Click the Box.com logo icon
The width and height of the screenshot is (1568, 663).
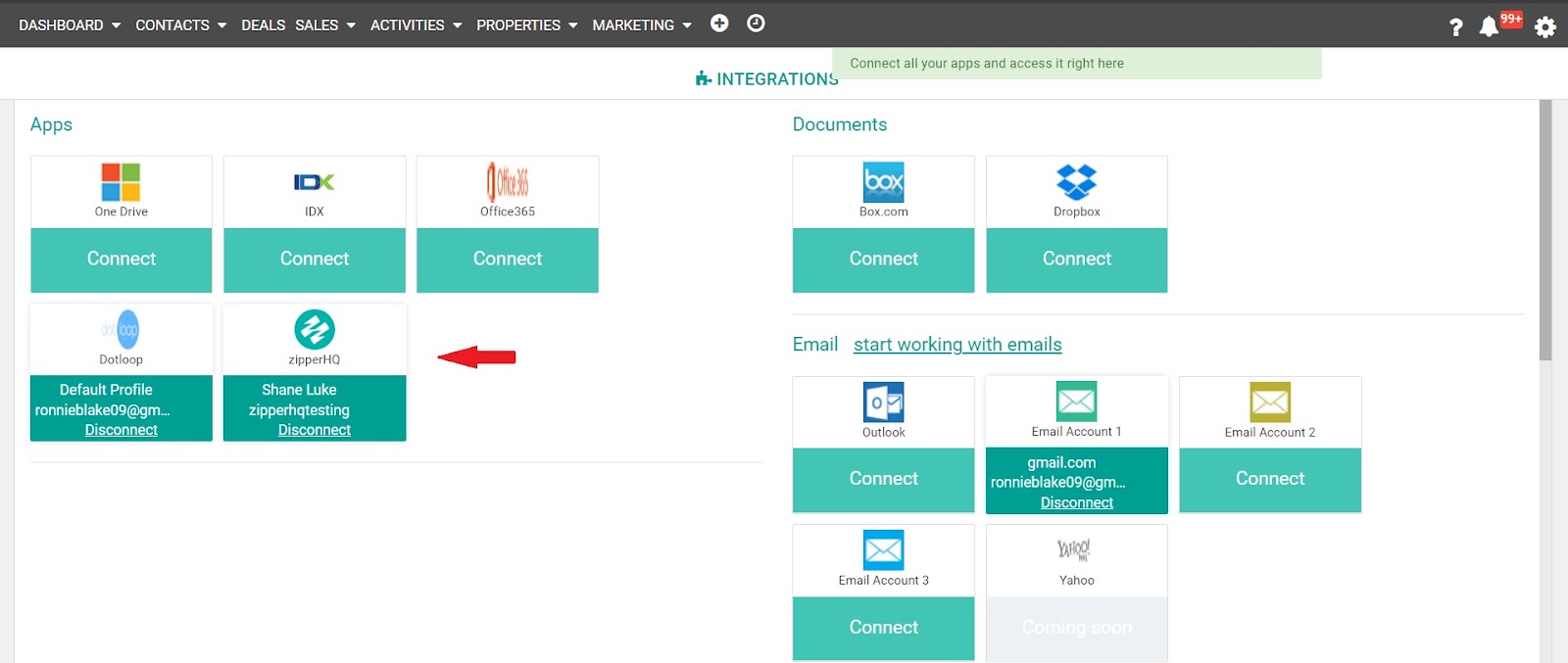(883, 182)
